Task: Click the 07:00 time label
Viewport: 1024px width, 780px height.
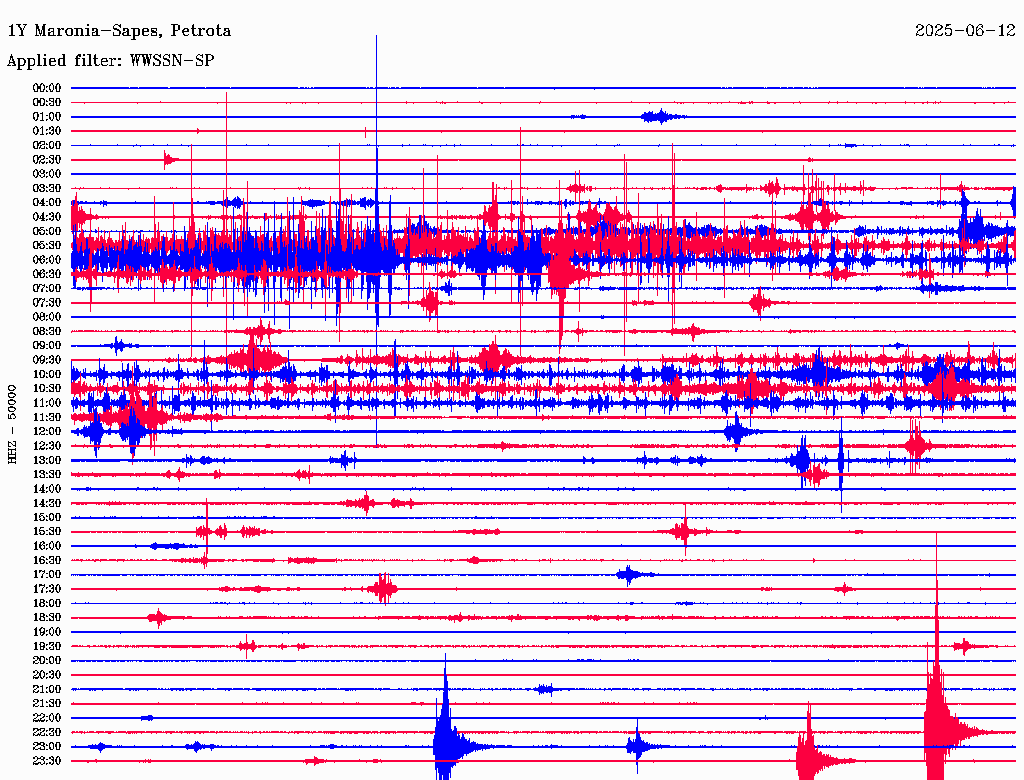Action: [x=47, y=288]
